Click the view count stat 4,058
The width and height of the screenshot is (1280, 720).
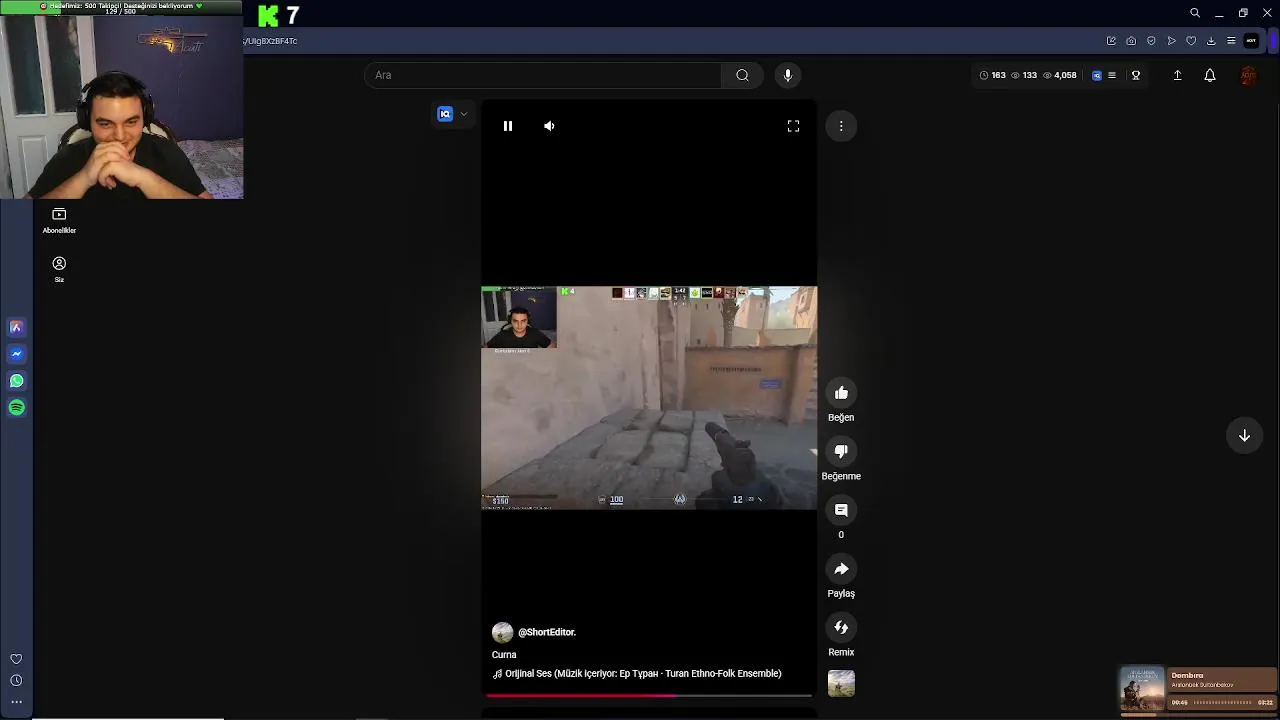[1059, 75]
